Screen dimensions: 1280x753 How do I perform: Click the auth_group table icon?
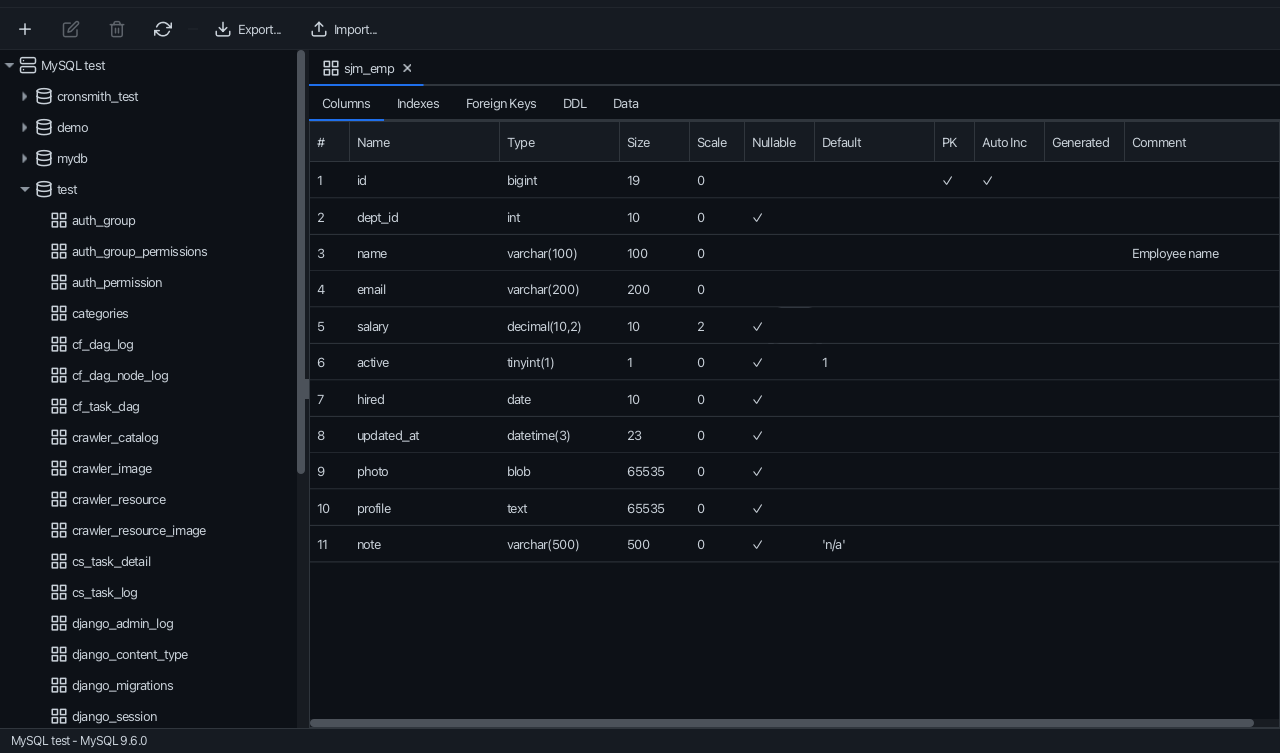click(59, 221)
